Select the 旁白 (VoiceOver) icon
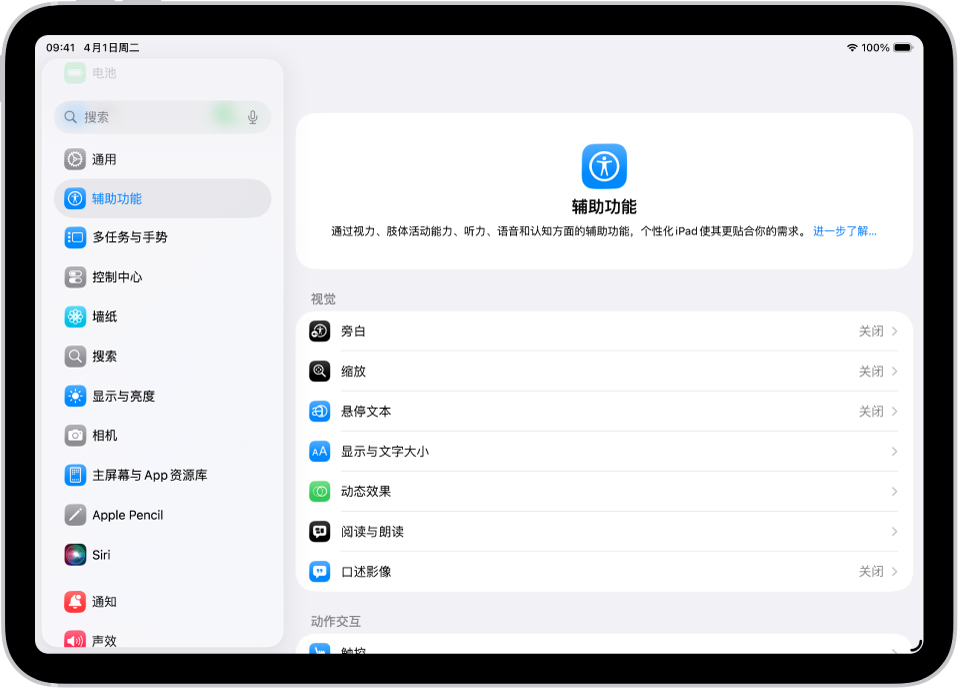Viewport: 960px width, 689px height. [x=319, y=331]
